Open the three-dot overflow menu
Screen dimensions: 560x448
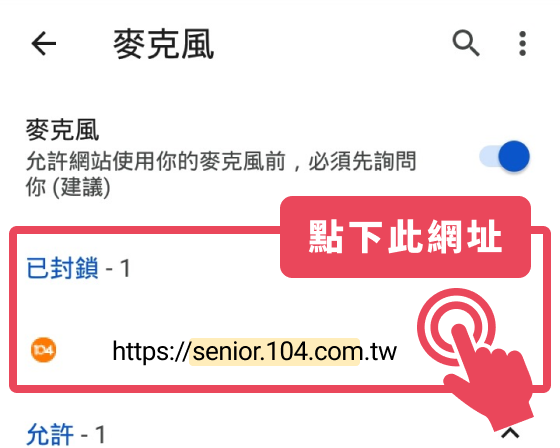point(522,44)
